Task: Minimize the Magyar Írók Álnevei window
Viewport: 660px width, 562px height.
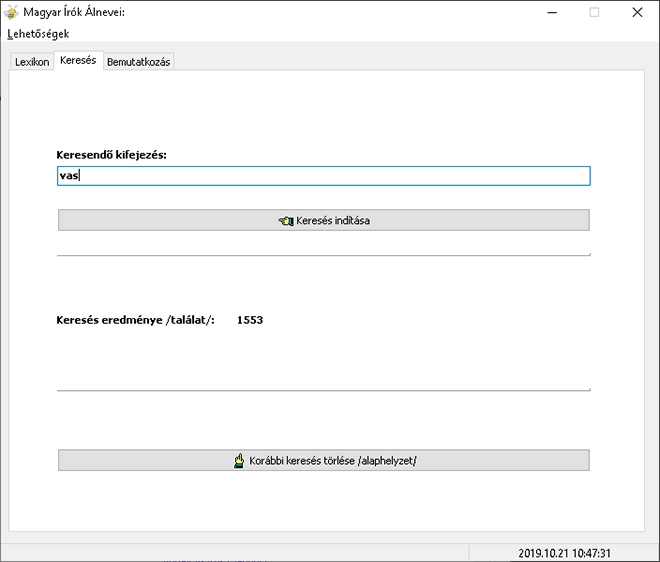Action: (x=552, y=13)
